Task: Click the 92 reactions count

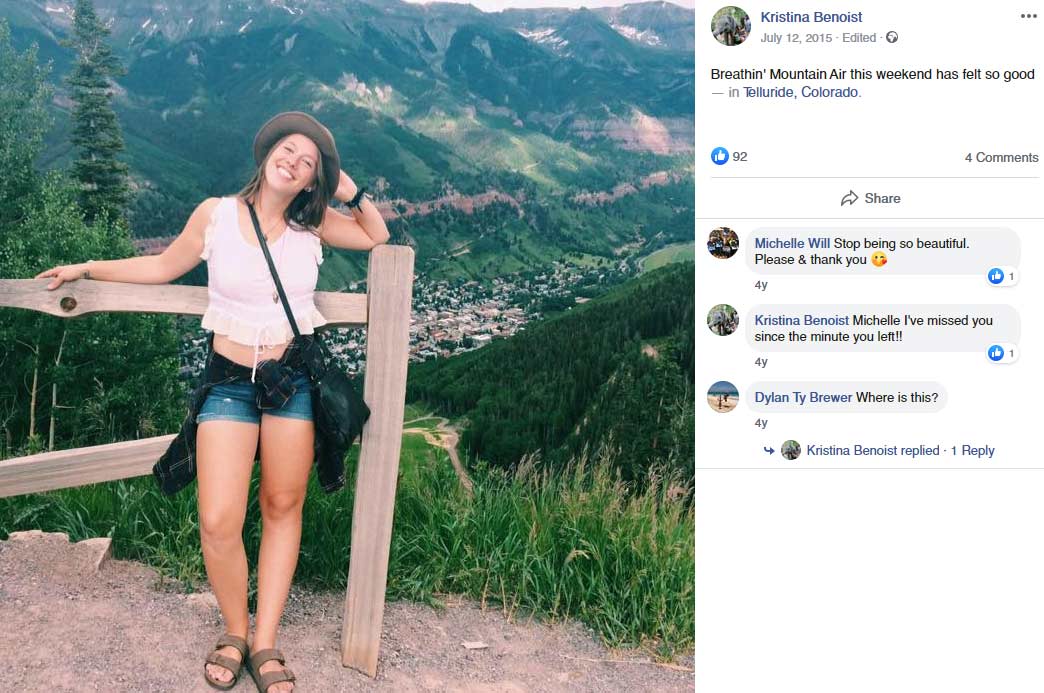Action: pyautogui.click(x=740, y=156)
